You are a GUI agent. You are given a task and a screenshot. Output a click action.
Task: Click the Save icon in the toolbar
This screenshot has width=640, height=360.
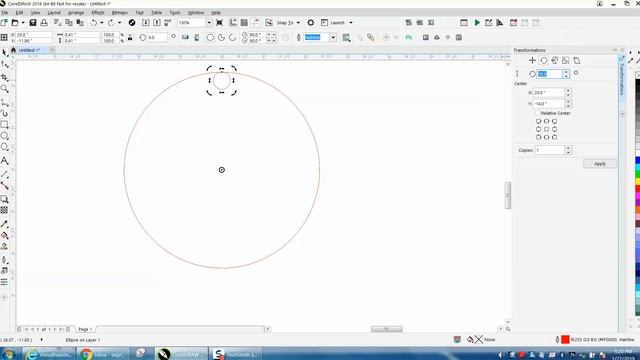point(33,23)
